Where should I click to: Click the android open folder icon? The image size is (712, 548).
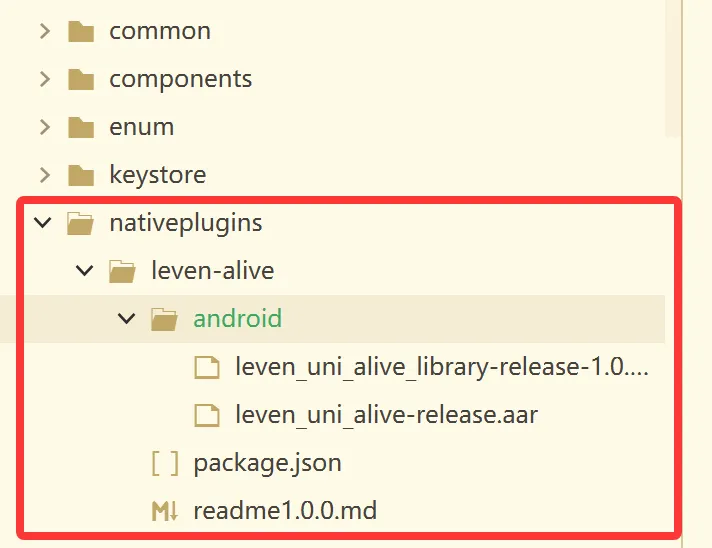164,319
